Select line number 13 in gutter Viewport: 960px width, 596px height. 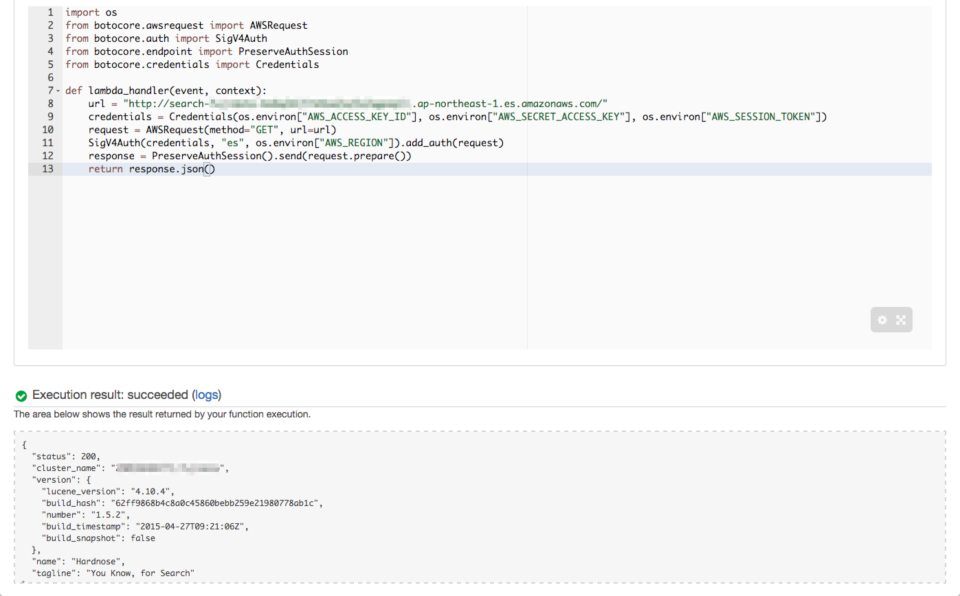pos(48,169)
